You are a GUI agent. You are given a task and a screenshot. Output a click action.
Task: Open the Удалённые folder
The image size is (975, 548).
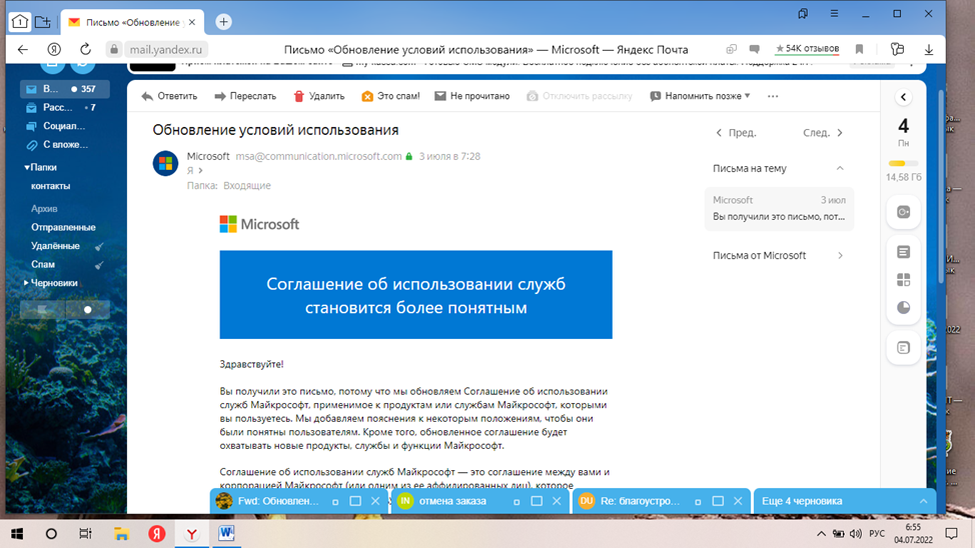[55, 246]
